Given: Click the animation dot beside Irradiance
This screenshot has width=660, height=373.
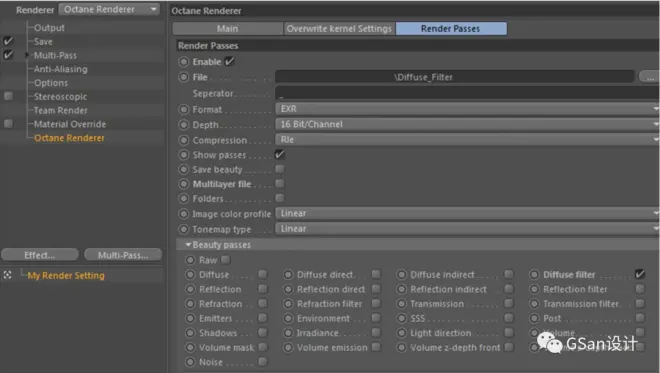Looking at the screenshot, I should pyautogui.click(x=288, y=333).
